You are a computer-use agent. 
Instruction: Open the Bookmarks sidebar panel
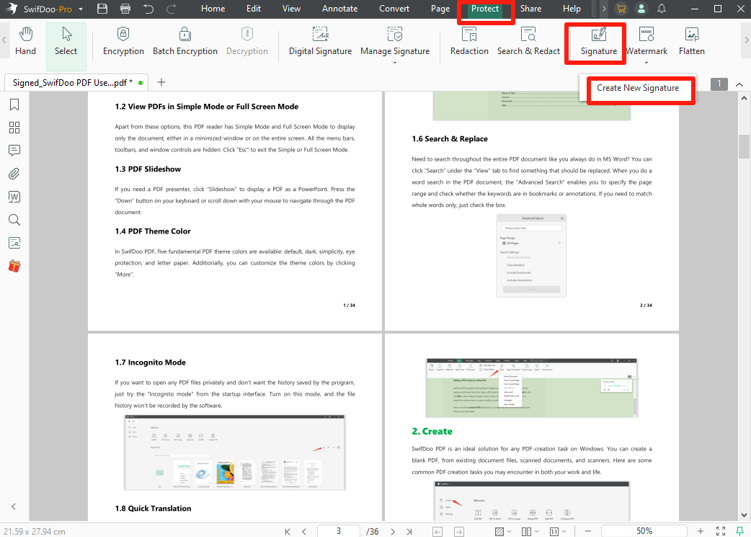tap(14, 104)
